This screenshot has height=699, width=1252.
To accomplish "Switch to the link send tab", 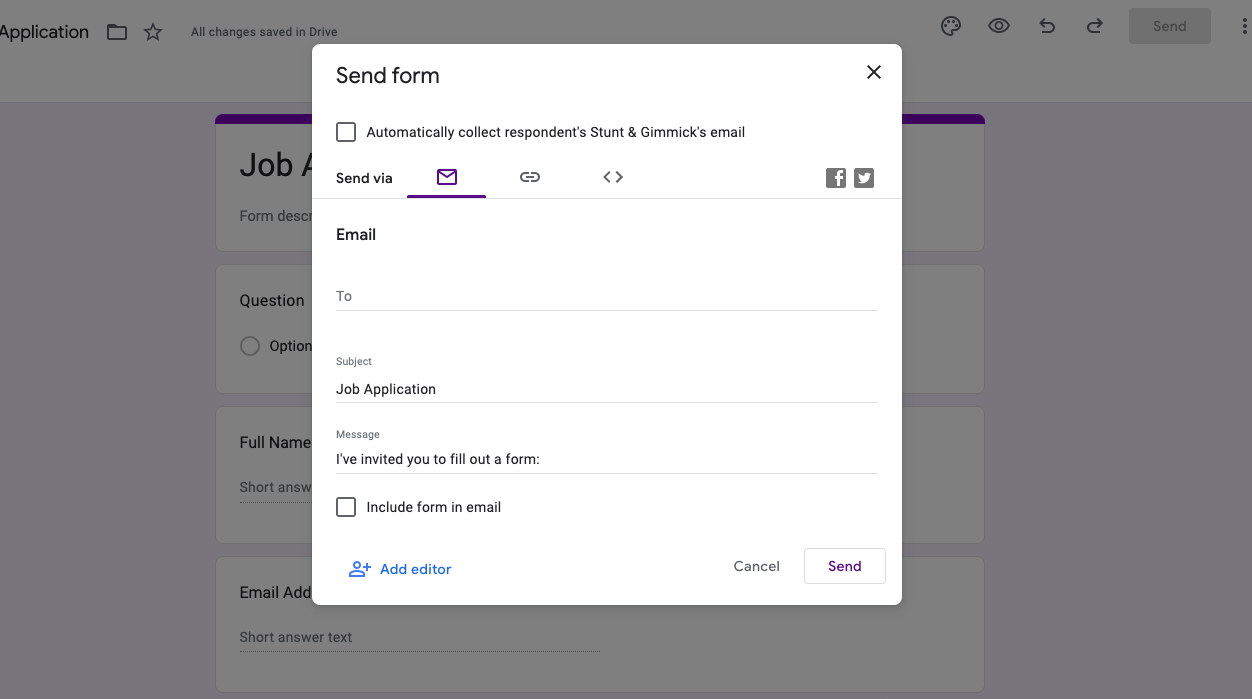I will [530, 177].
